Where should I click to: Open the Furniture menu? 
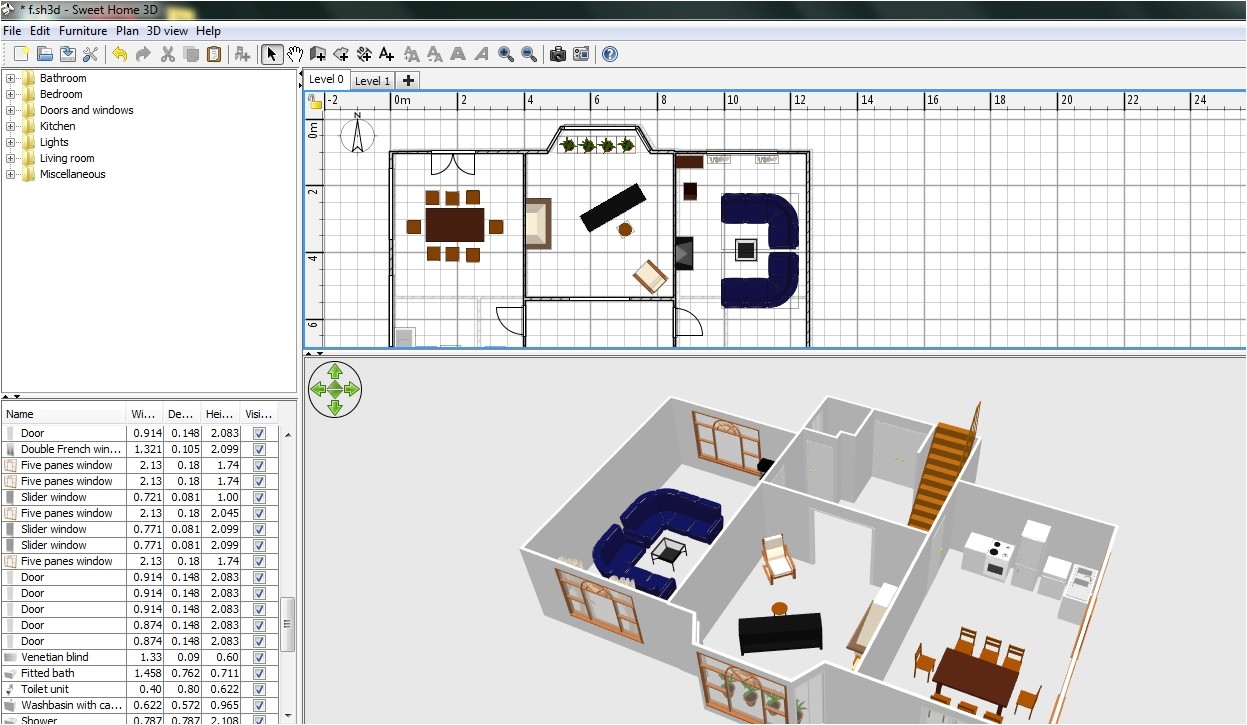pyautogui.click(x=83, y=31)
